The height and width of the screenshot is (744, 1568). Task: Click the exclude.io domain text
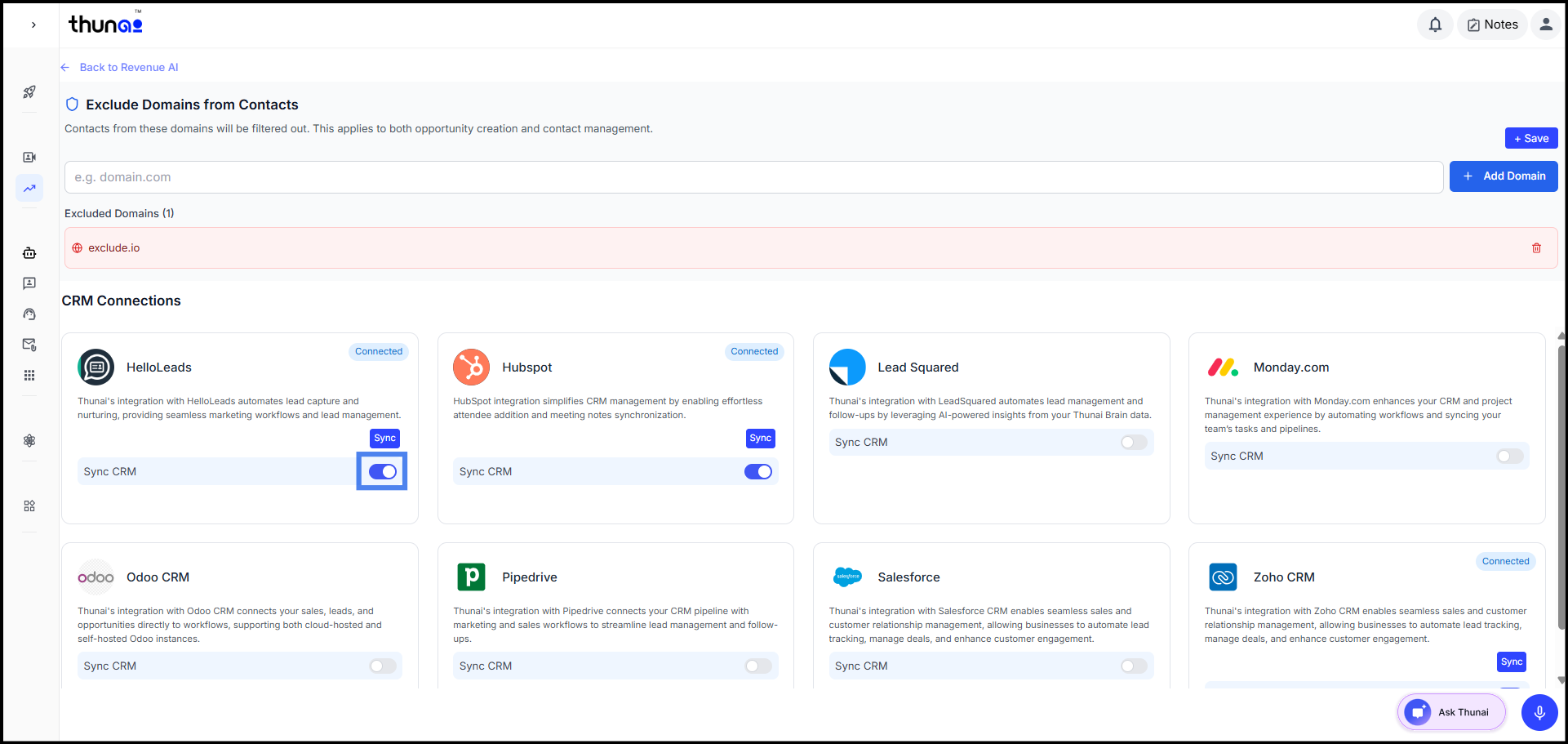pos(114,248)
